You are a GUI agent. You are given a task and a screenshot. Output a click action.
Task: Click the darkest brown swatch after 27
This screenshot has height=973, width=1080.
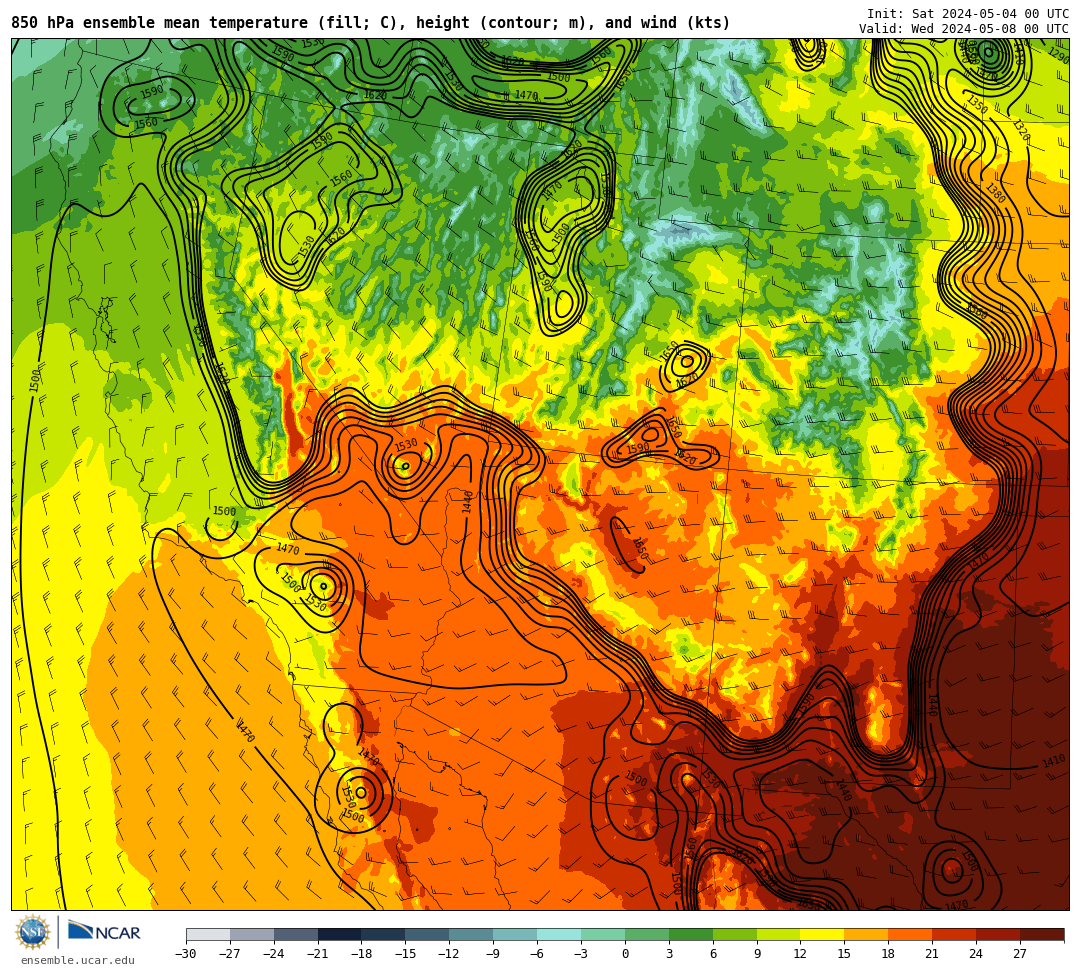(x=1041, y=934)
